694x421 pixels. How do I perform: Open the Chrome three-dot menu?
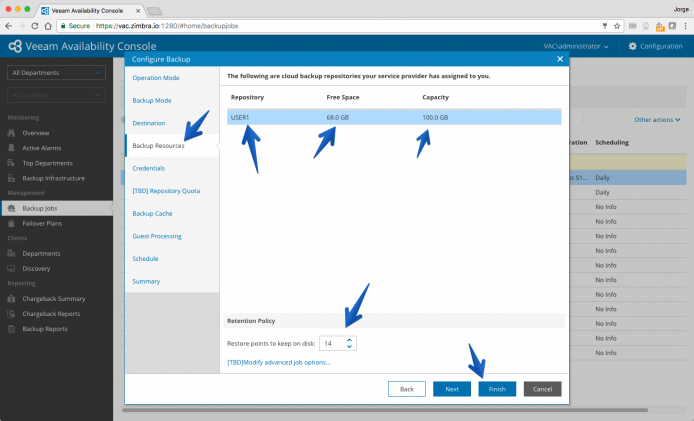[685, 26]
